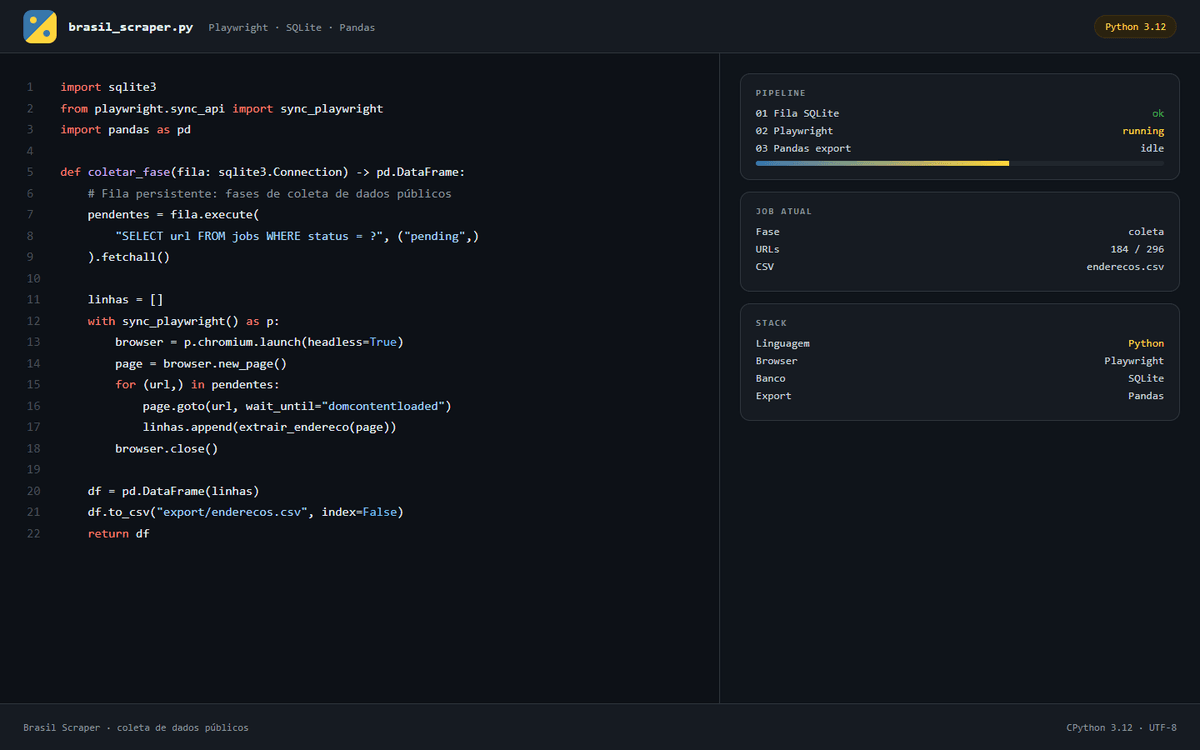Click line number 12 in gutter
Image resolution: width=1200 pixels, height=750 pixels.
[34, 321]
